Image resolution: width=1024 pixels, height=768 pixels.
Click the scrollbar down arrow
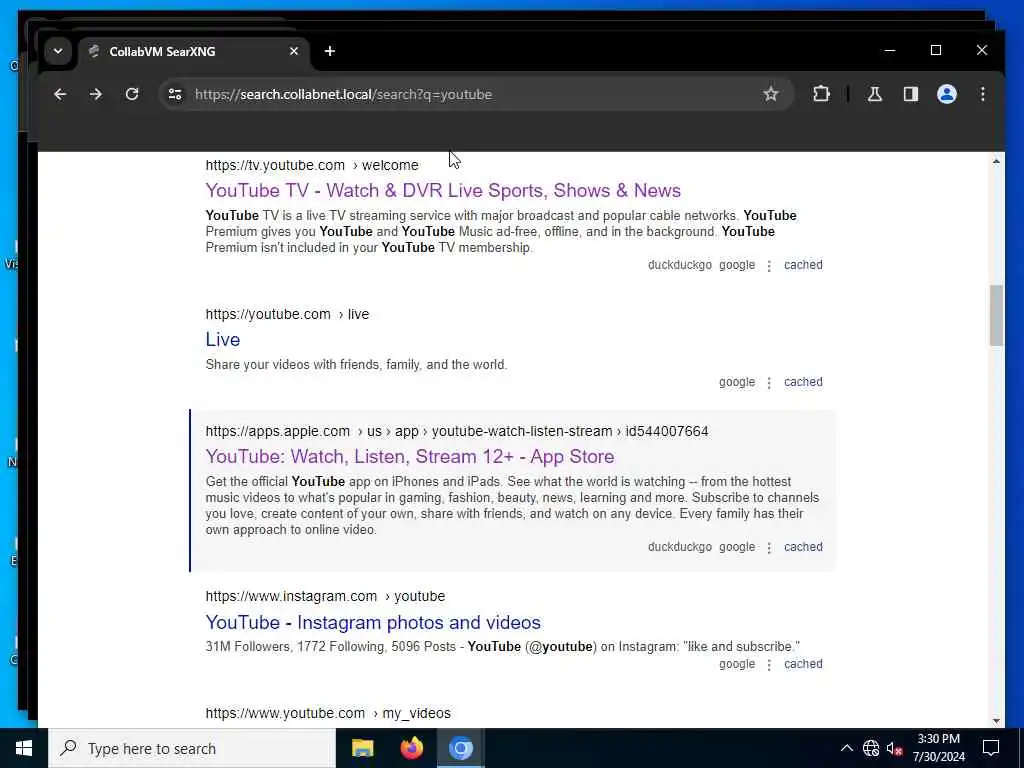[x=996, y=720]
